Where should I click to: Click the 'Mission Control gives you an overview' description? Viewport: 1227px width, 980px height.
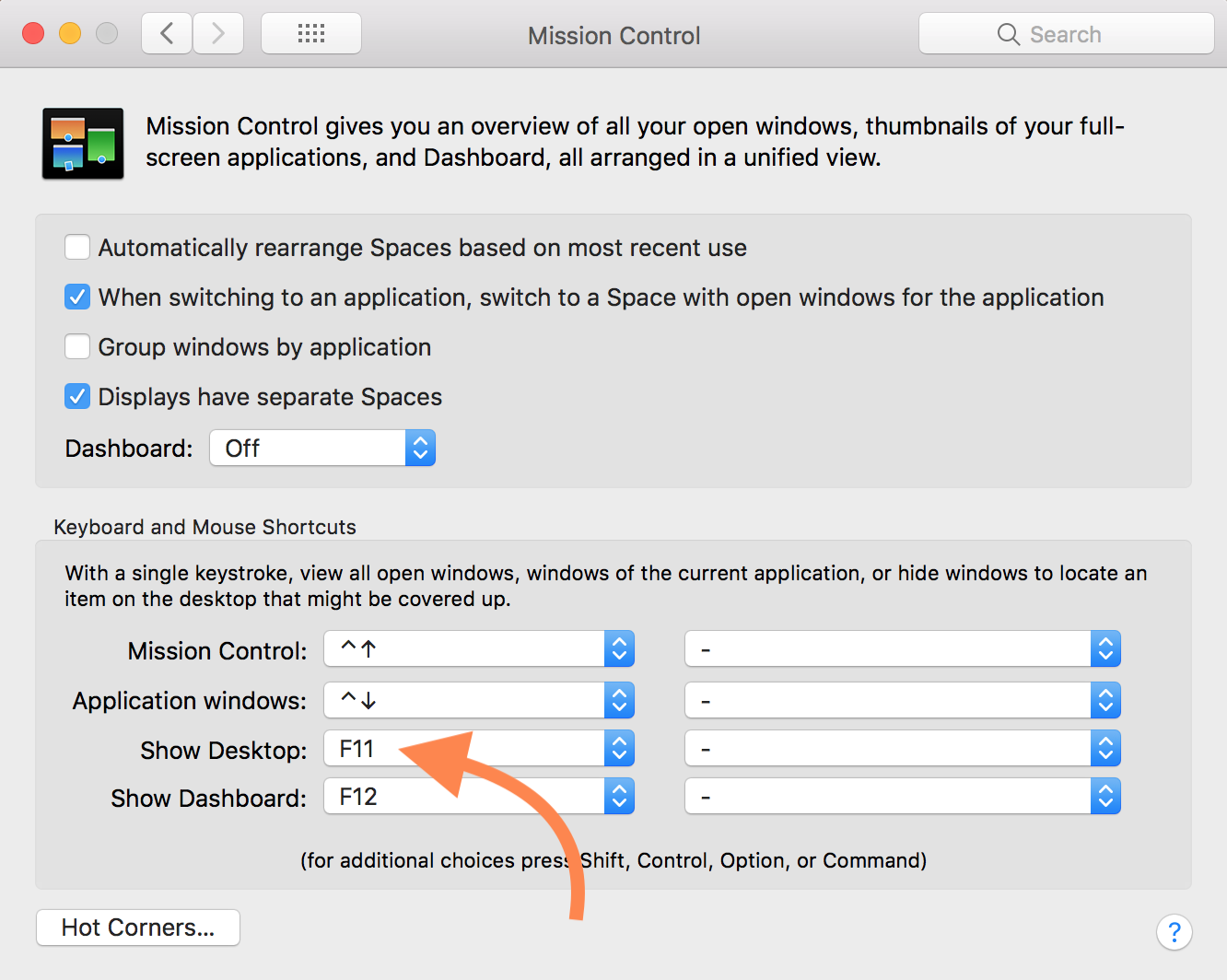pos(636,141)
